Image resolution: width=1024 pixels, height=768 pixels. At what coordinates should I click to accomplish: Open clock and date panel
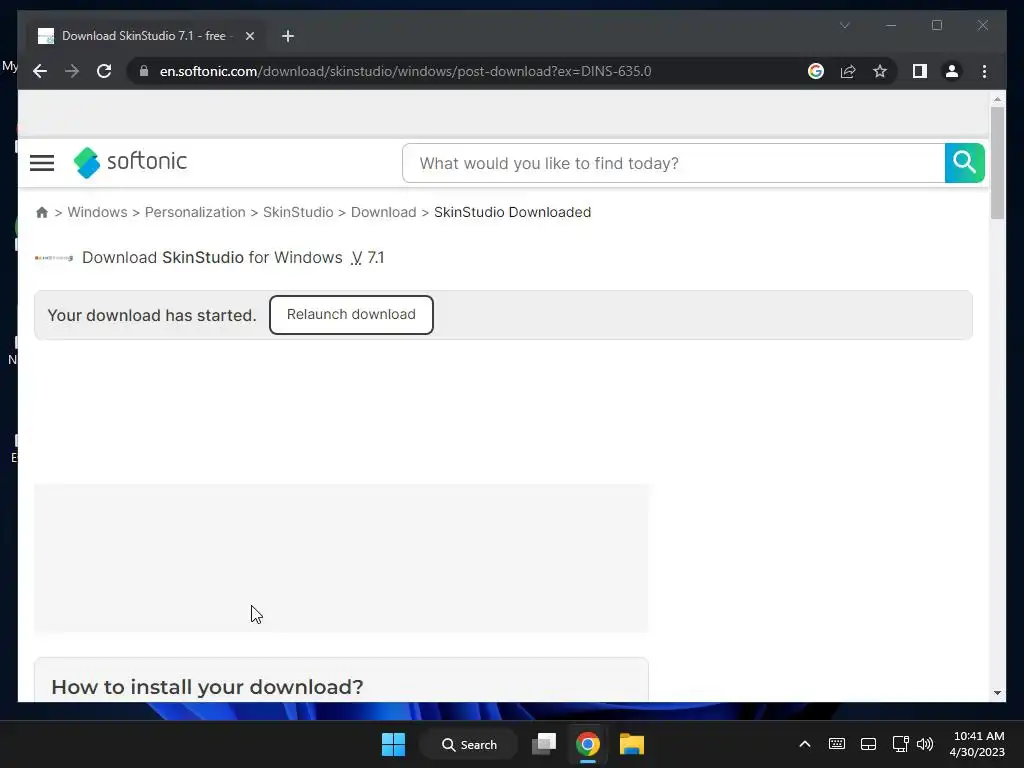coord(977,744)
